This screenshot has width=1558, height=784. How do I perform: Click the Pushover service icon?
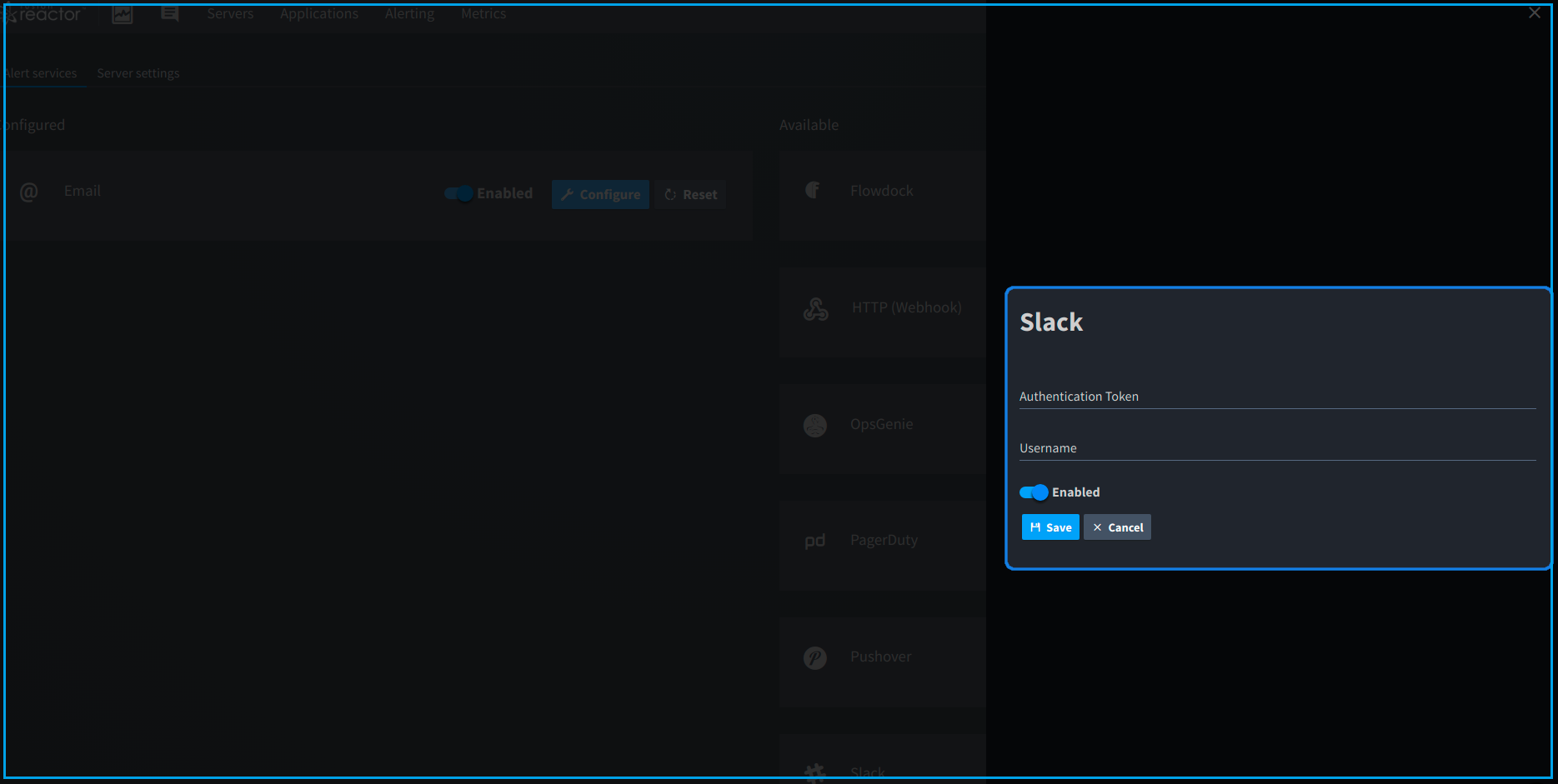coord(815,658)
